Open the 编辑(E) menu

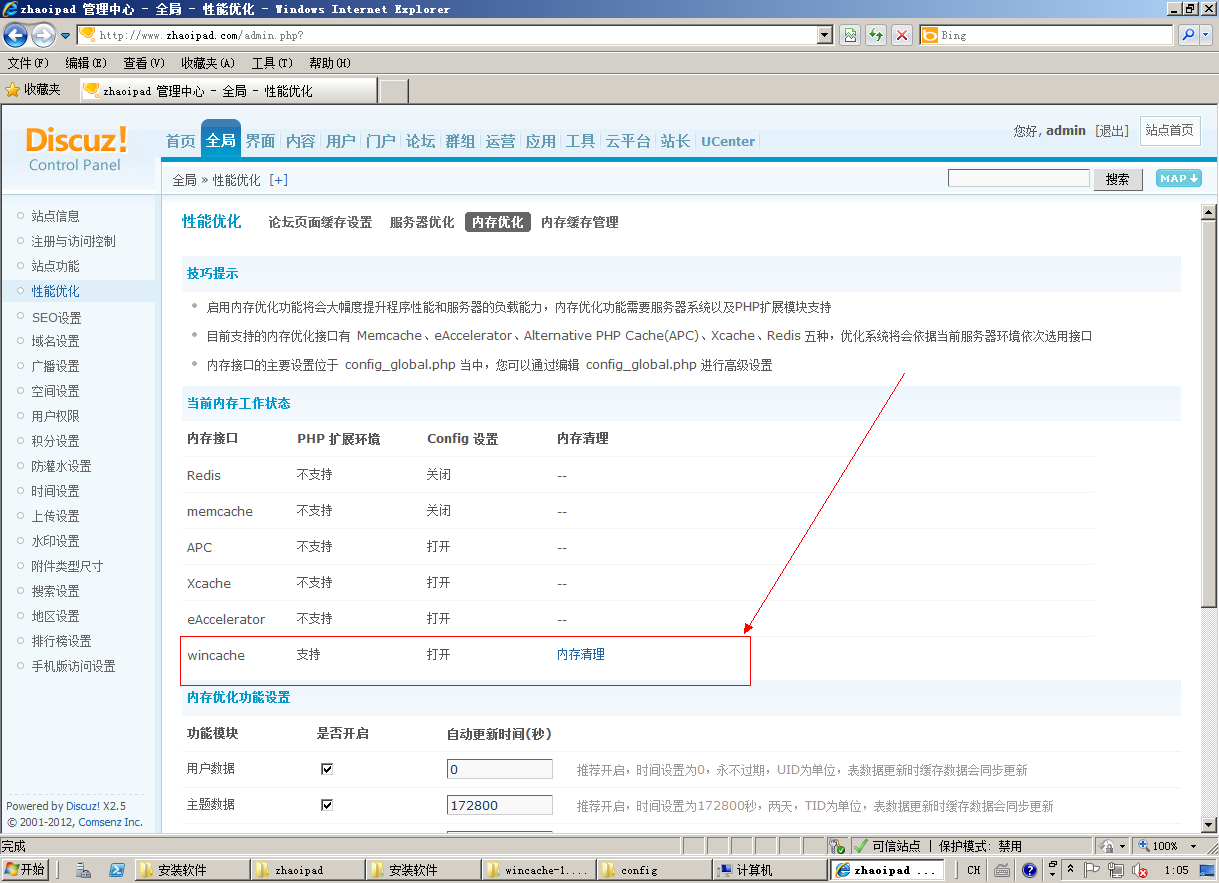(x=86, y=63)
